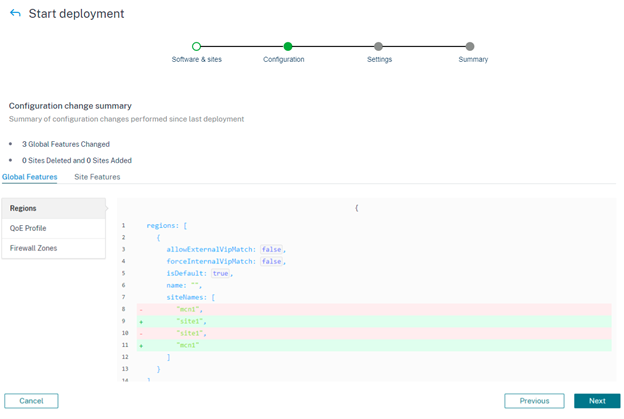Click the allowExternalVipMatch false value
The width and height of the screenshot is (624, 419).
click(271, 249)
